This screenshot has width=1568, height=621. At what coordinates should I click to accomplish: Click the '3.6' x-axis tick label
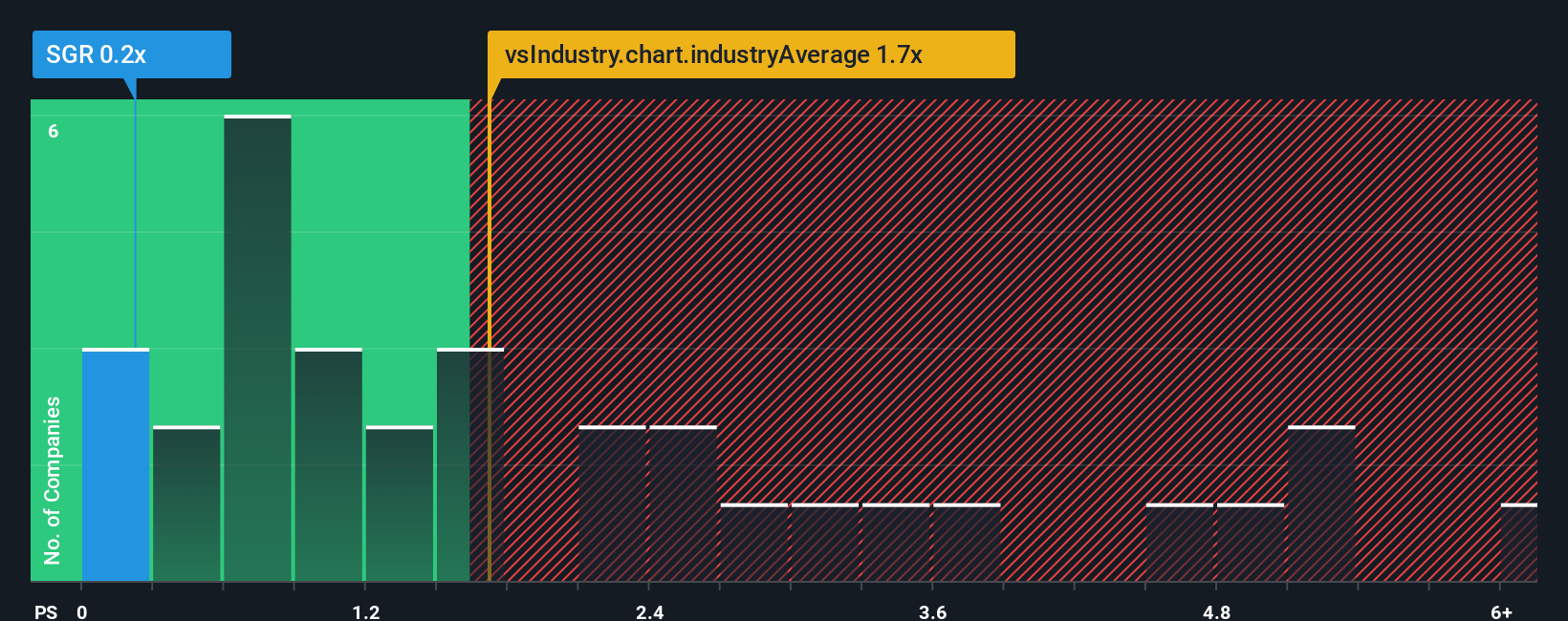(932, 611)
